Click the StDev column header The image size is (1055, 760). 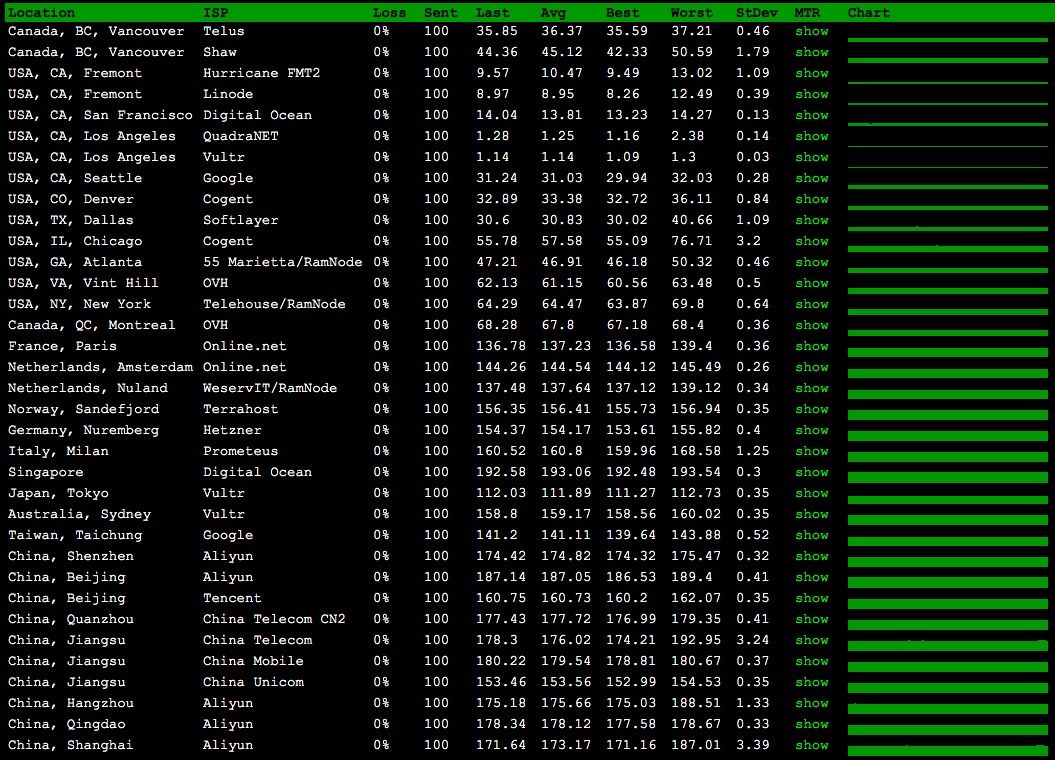click(757, 13)
